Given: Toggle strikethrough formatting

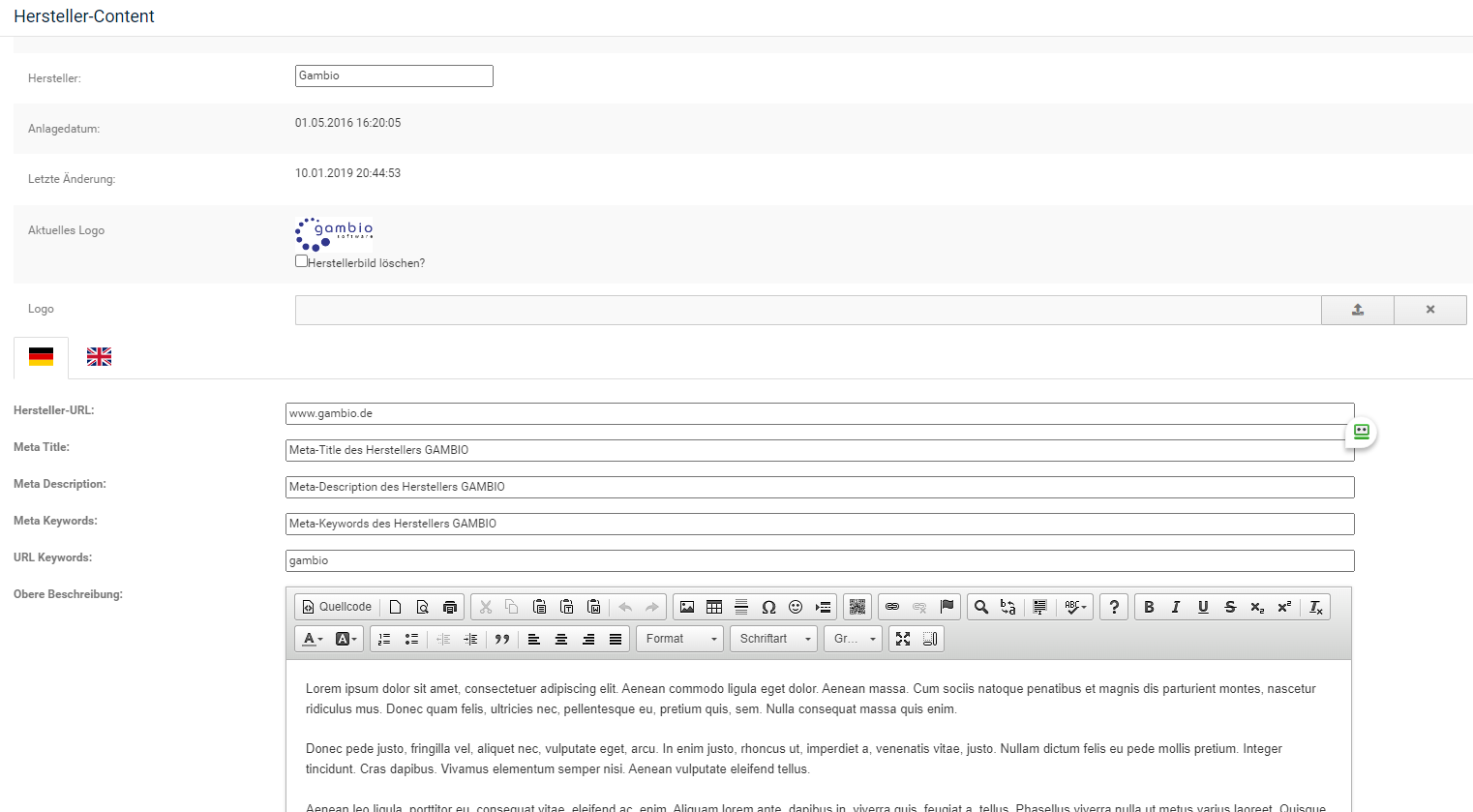Looking at the screenshot, I should click(x=1230, y=607).
